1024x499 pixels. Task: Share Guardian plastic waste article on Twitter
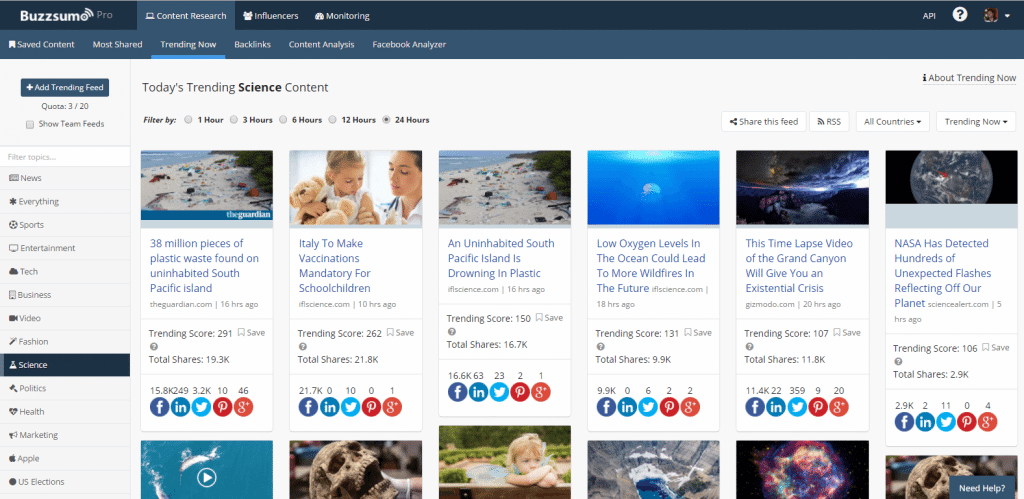[201, 406]
